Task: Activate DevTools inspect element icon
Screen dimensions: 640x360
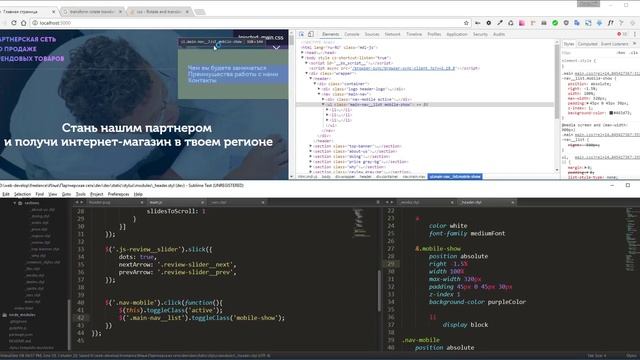Action: point(302,34)
